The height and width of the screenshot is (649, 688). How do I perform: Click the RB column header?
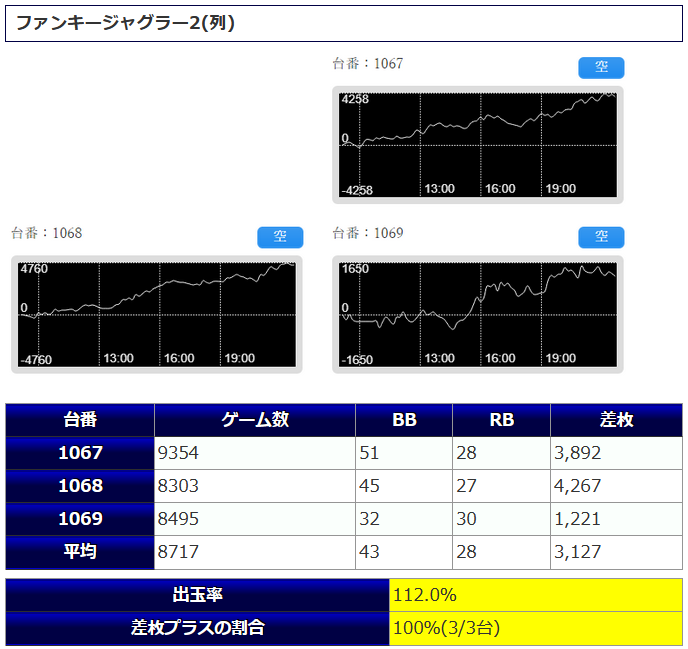[501, 420]
